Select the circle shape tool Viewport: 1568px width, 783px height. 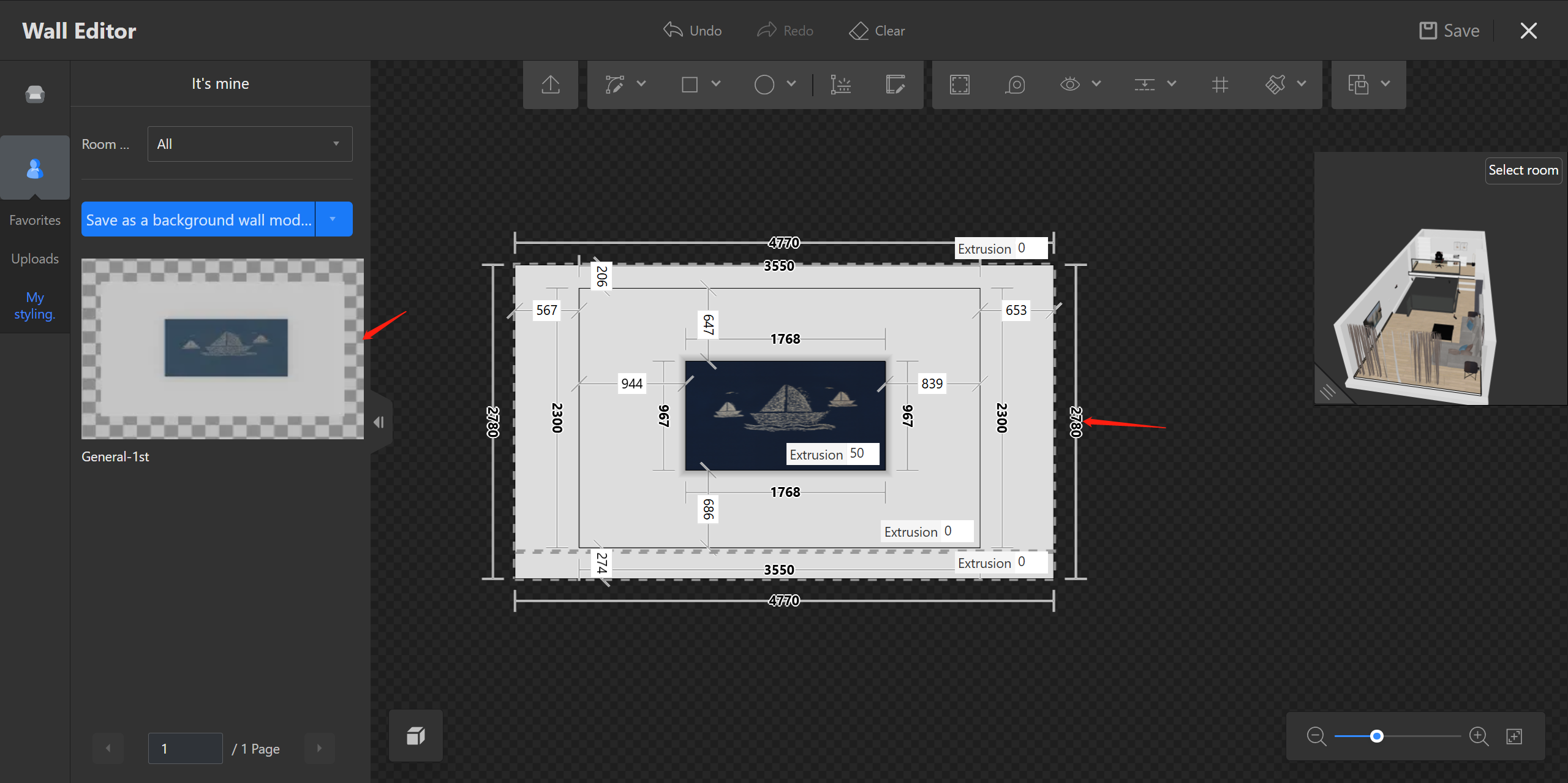[x=764, y=85]
